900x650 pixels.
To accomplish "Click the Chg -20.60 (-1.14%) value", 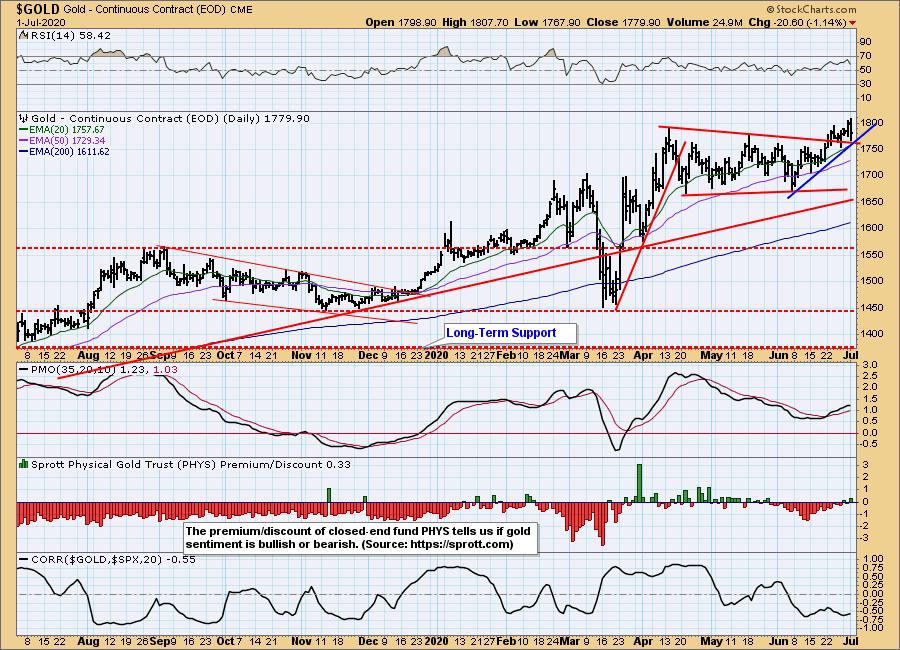I will pyautogui.click(x=798, y=22).
